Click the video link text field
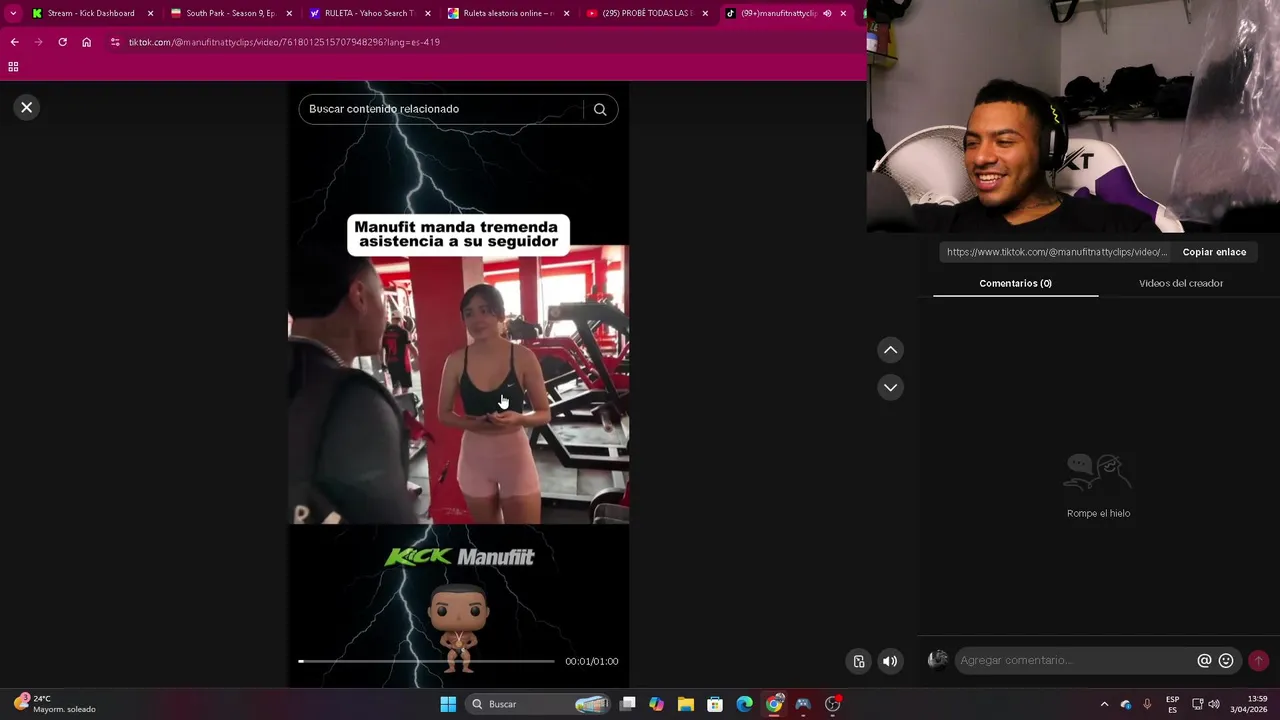This screenshot has width=1280, height=720. tap(1056, 252)
